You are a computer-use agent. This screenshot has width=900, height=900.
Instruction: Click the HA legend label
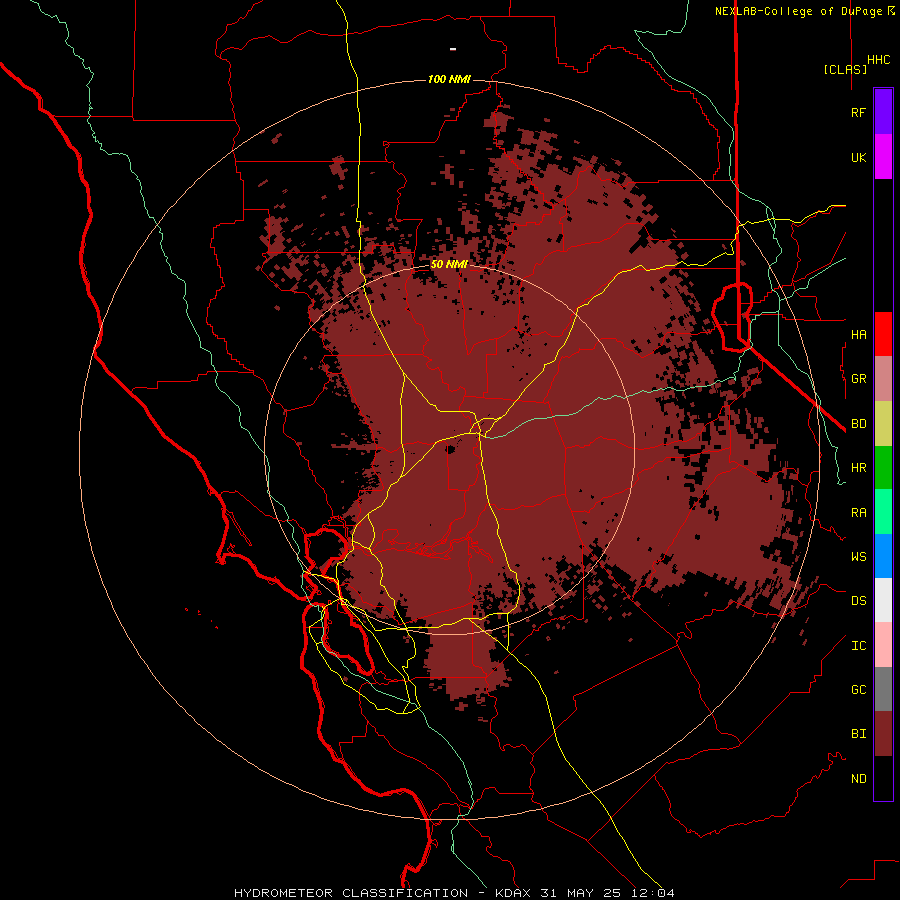(x=858, y=334)
